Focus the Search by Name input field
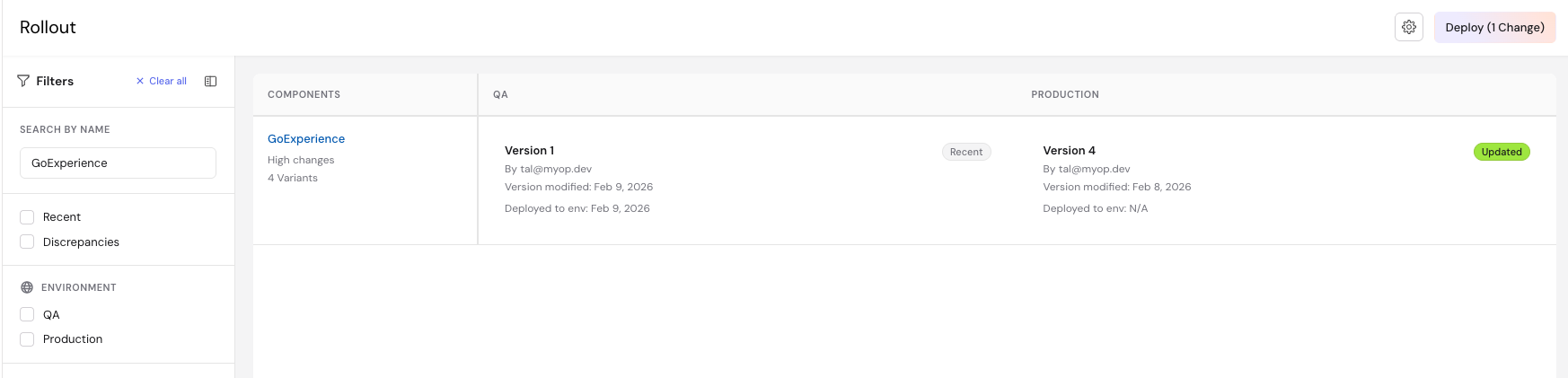1568x378 pixels. pyautogui.click(x=118, y=163)
